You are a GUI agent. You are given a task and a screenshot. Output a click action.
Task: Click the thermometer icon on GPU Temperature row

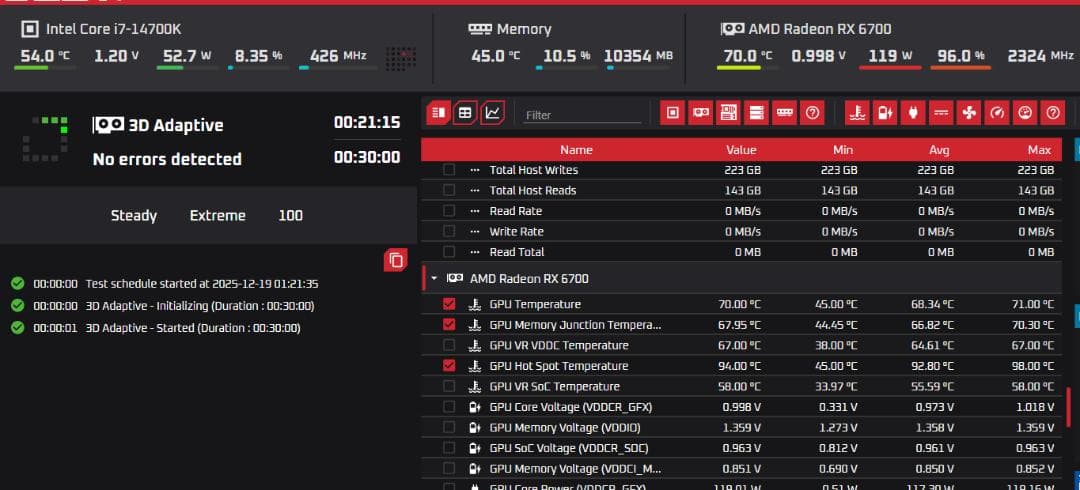pos(474,304)
